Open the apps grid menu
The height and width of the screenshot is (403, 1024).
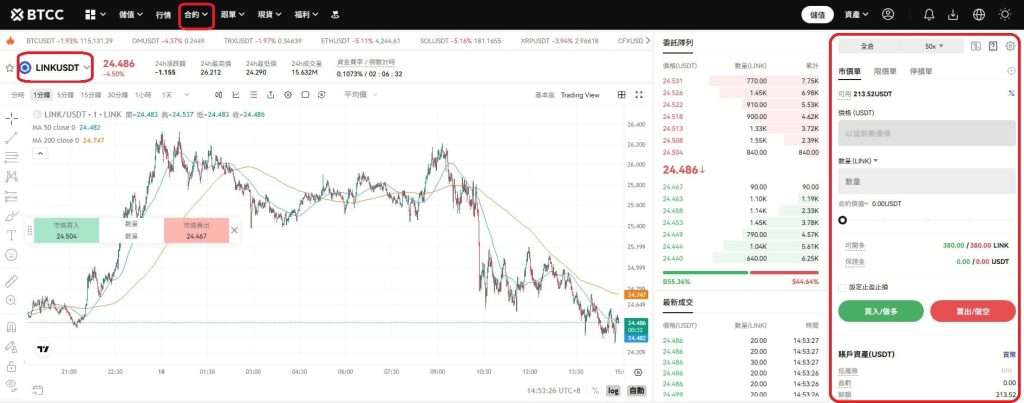[x=90, y=14]
